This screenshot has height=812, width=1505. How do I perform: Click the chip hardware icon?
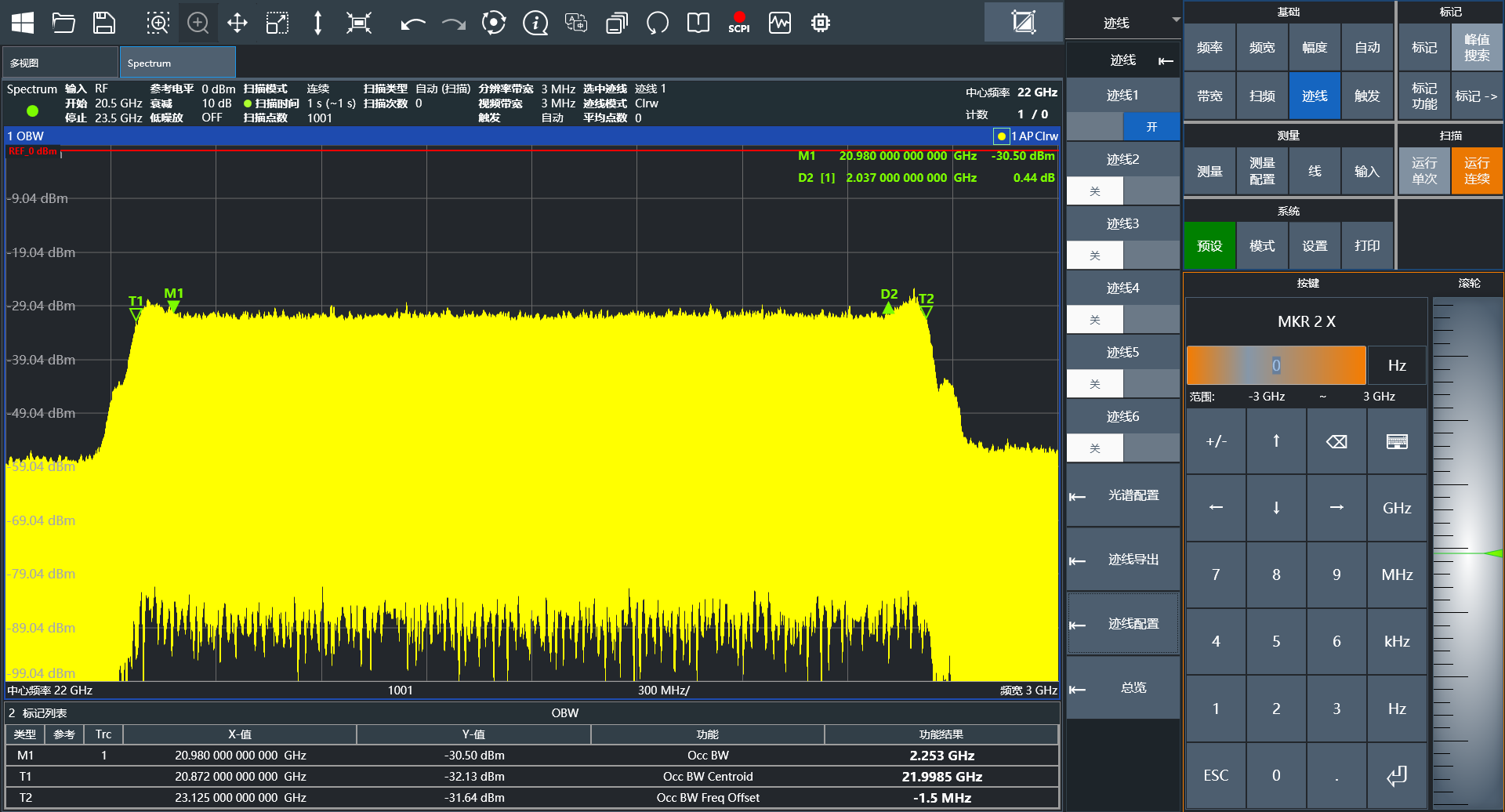(821, 23)
